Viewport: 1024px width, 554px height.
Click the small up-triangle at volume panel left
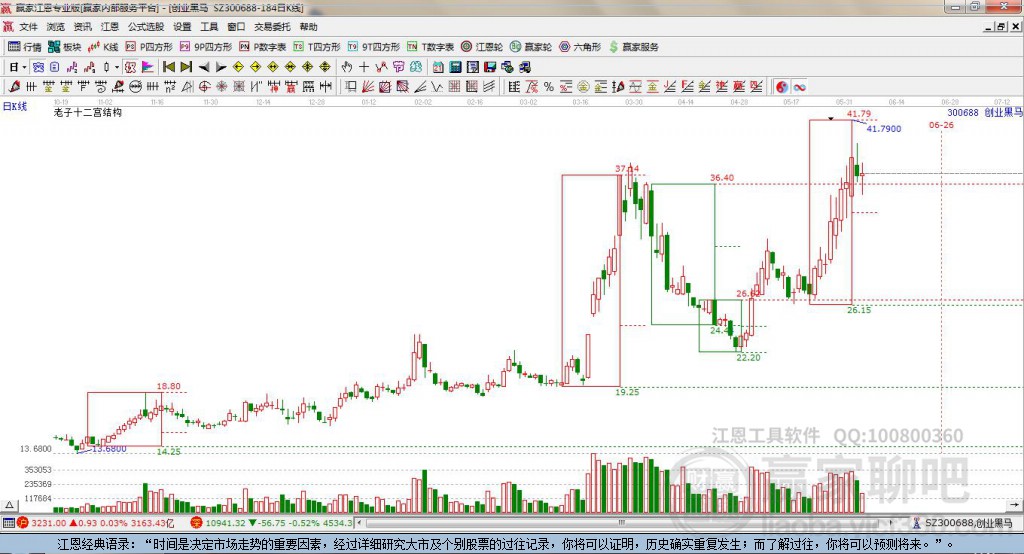[9, 505]
